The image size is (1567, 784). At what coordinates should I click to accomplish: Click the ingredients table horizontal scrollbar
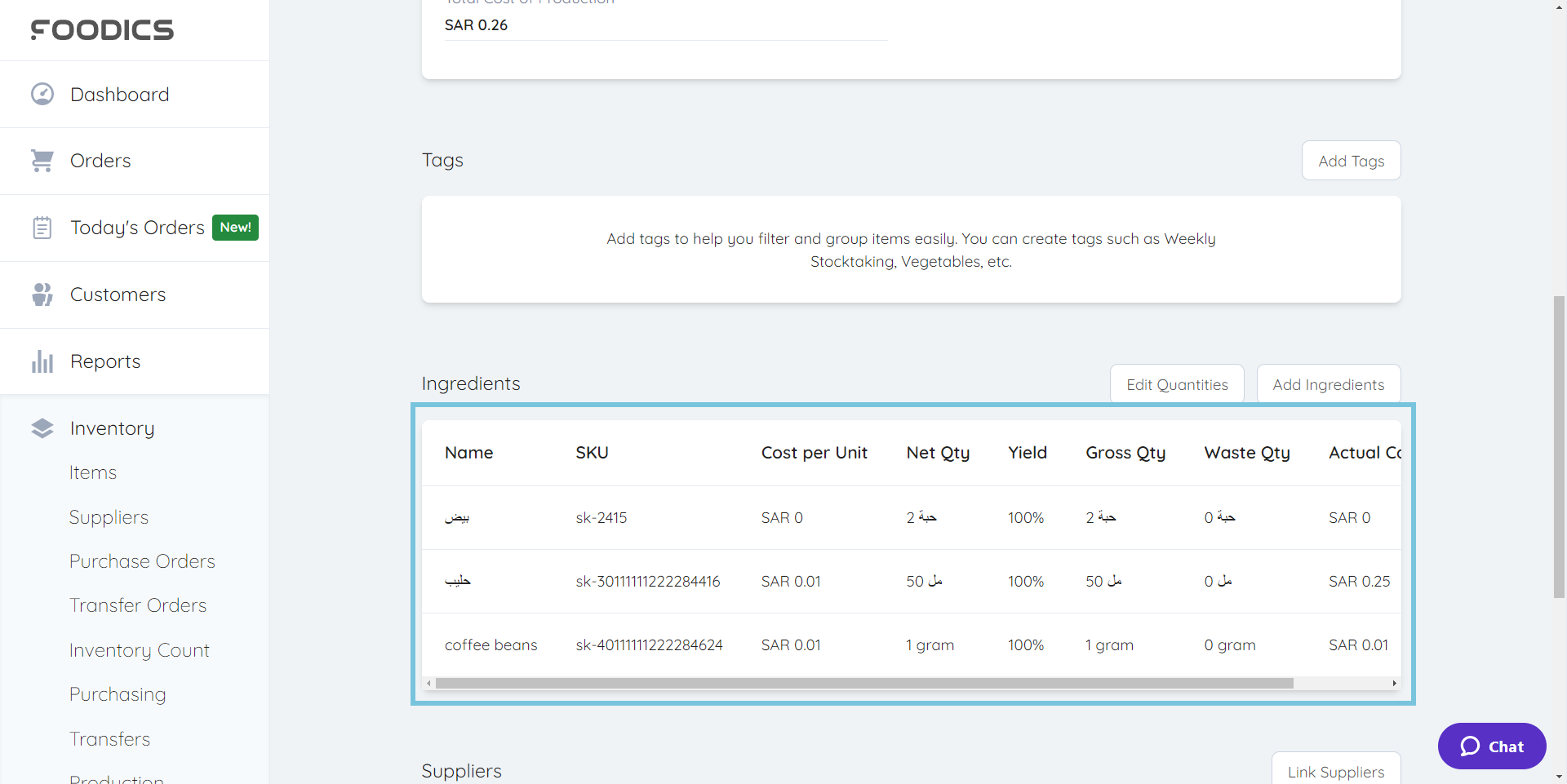[x=864, y=684]
